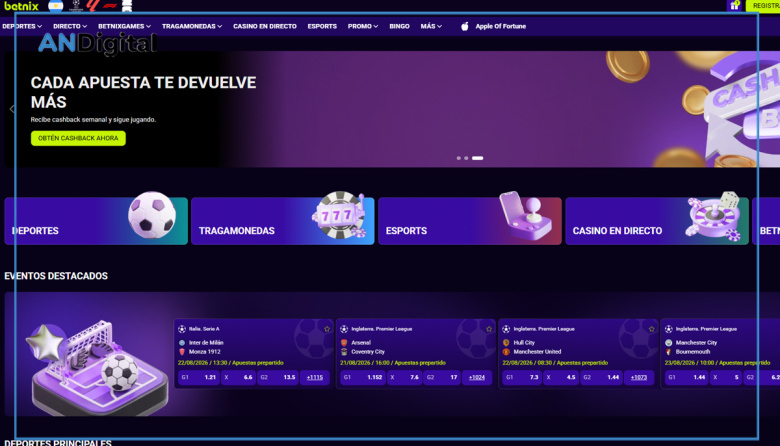The height and width of the screenshot is (446, 780).
Task: Open more markets +1115 for Inter match
Action: click(x=315, y=377)
